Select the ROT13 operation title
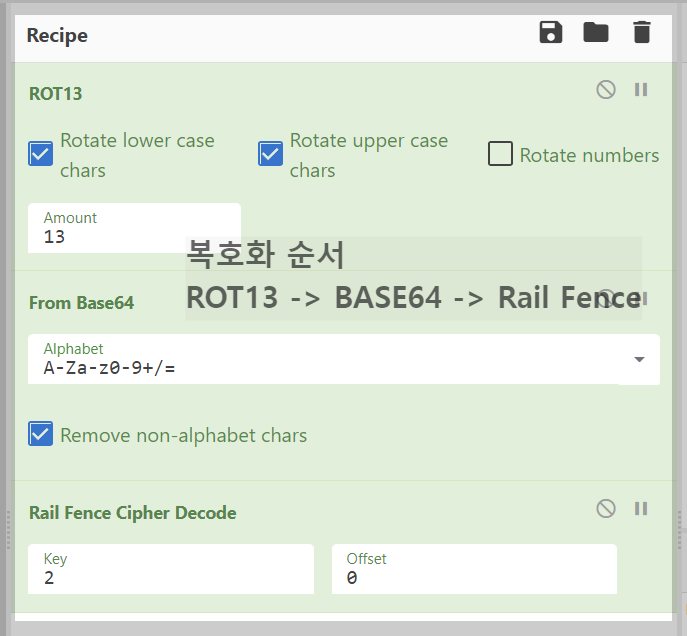Screen dimensions: 687x636 click(x=56, y=94)
